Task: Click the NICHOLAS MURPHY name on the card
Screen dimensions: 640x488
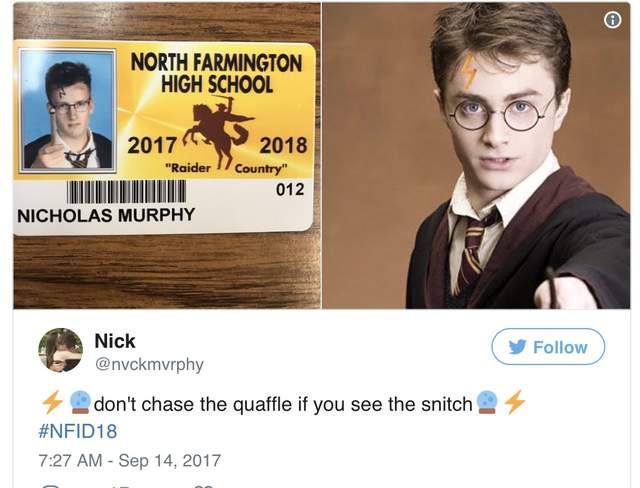Action: click(106, 215)
